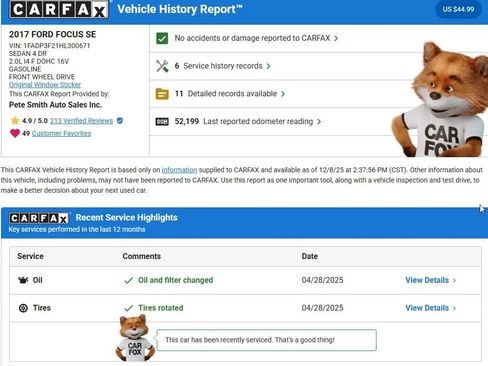
Task: Click the Date column header
Action: click(310, 256)
